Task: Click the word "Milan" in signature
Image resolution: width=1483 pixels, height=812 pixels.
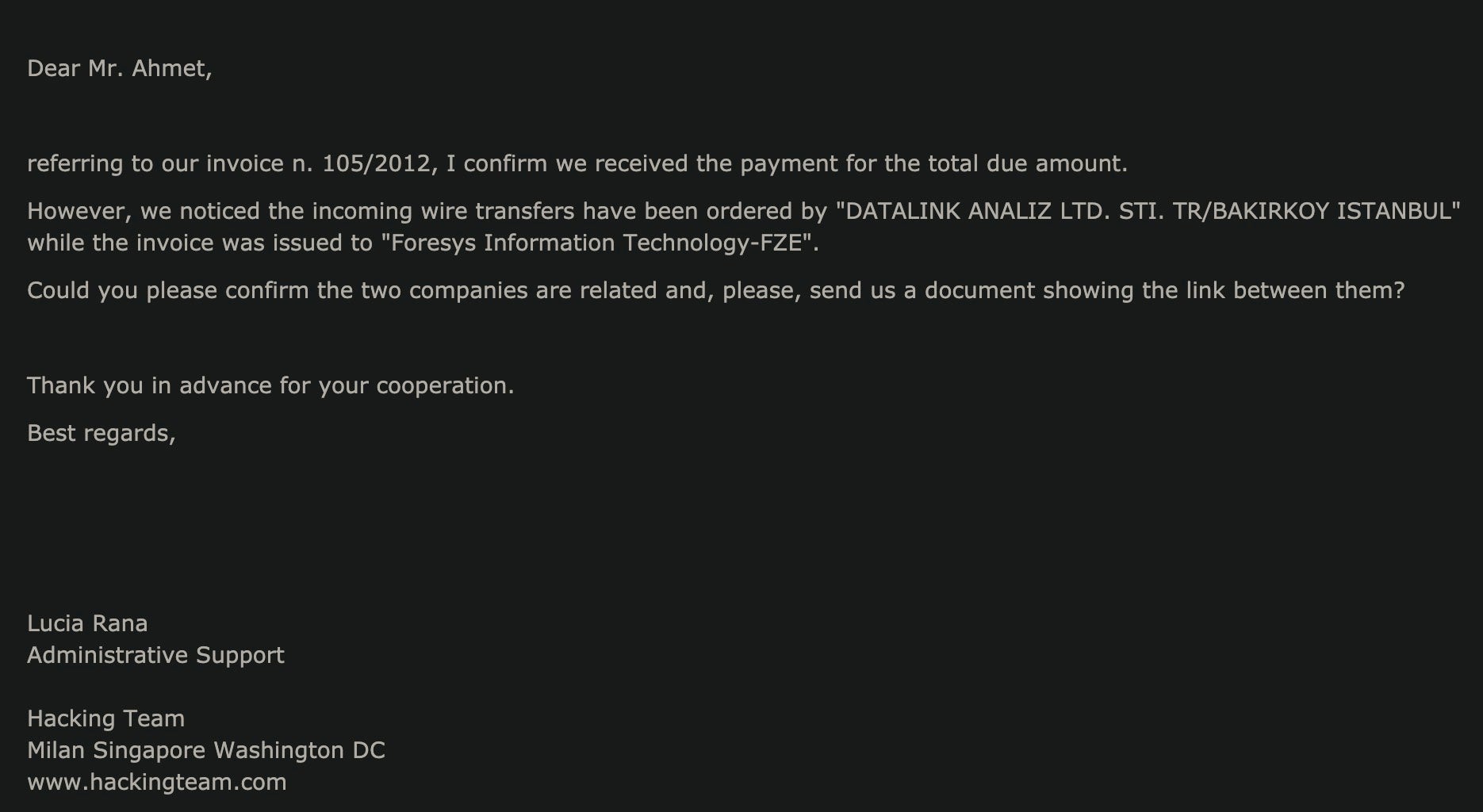Action: (x=56, y=750)
